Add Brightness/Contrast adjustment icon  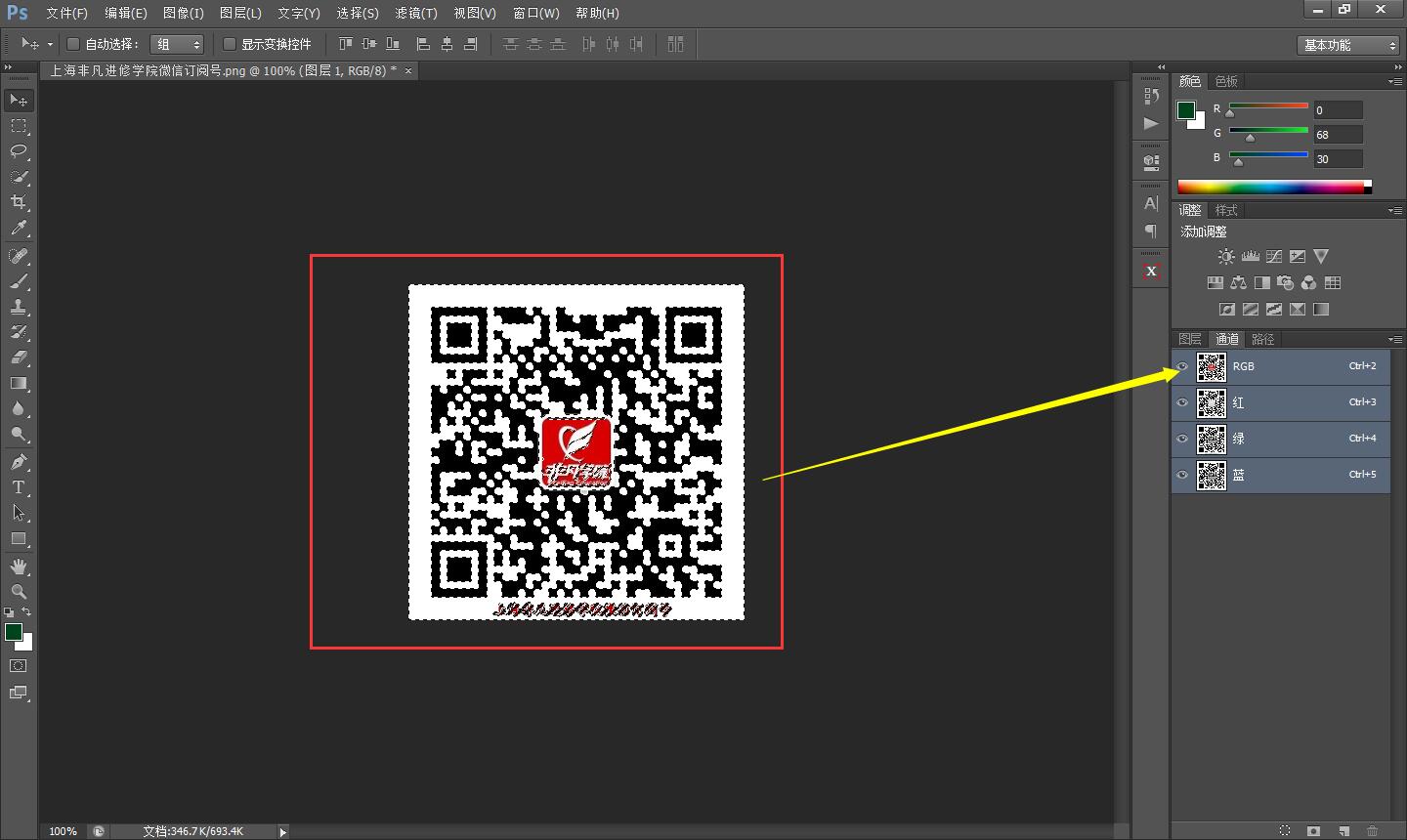click(x=1226, y=257)
